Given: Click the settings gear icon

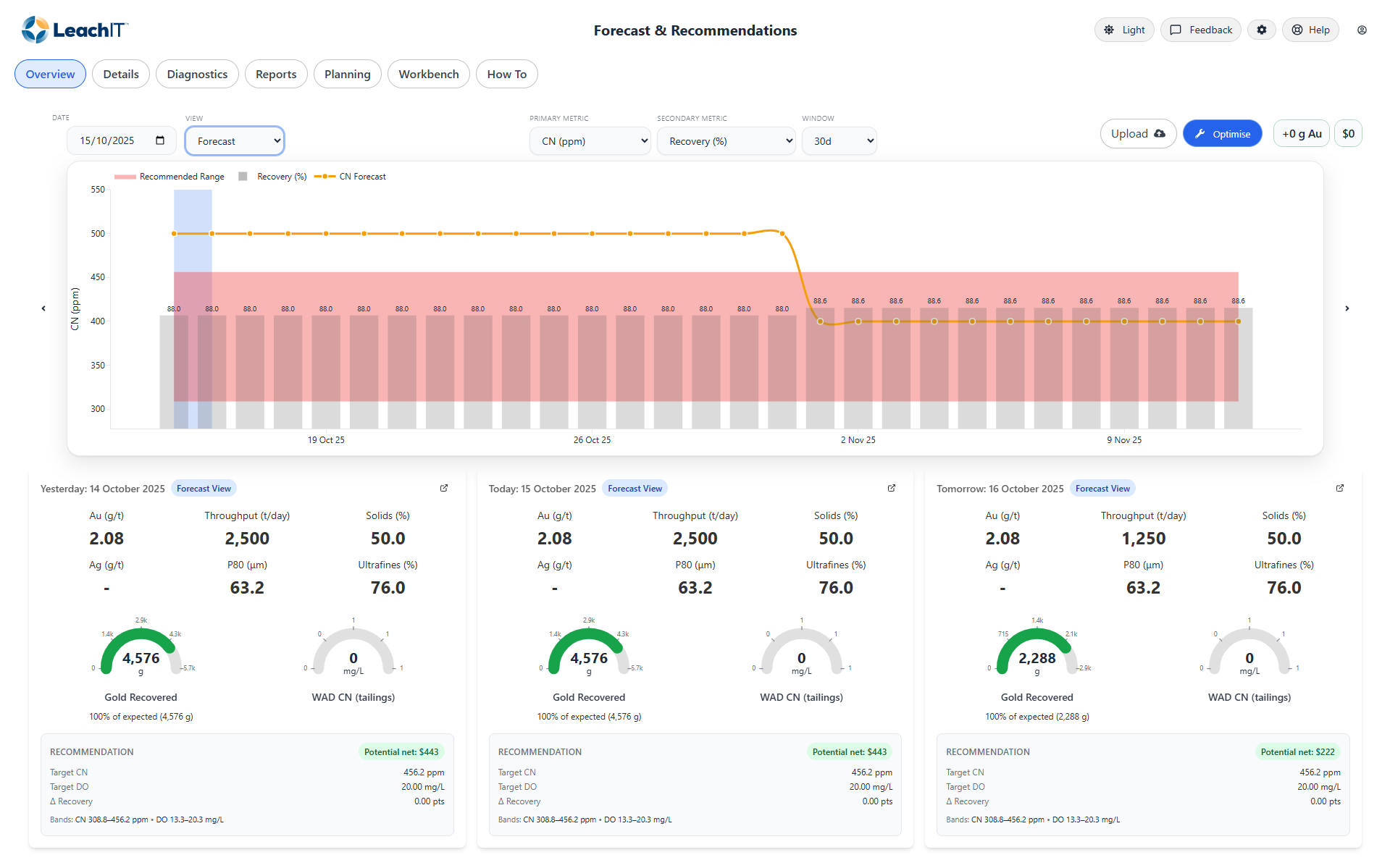Looking at the screenshot, I should tap(1261, 30).
